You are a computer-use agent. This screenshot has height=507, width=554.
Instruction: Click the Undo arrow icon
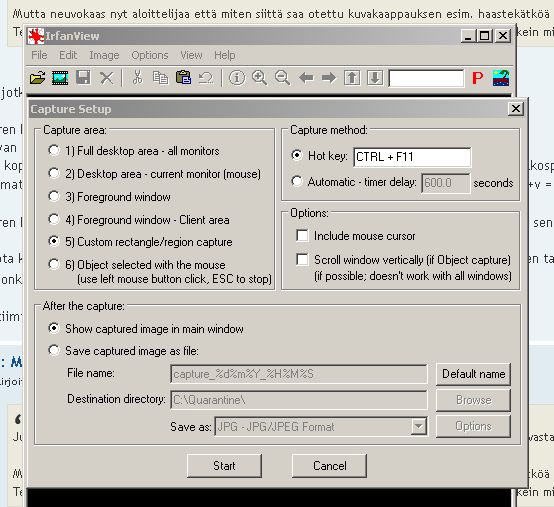click(206, 77)
